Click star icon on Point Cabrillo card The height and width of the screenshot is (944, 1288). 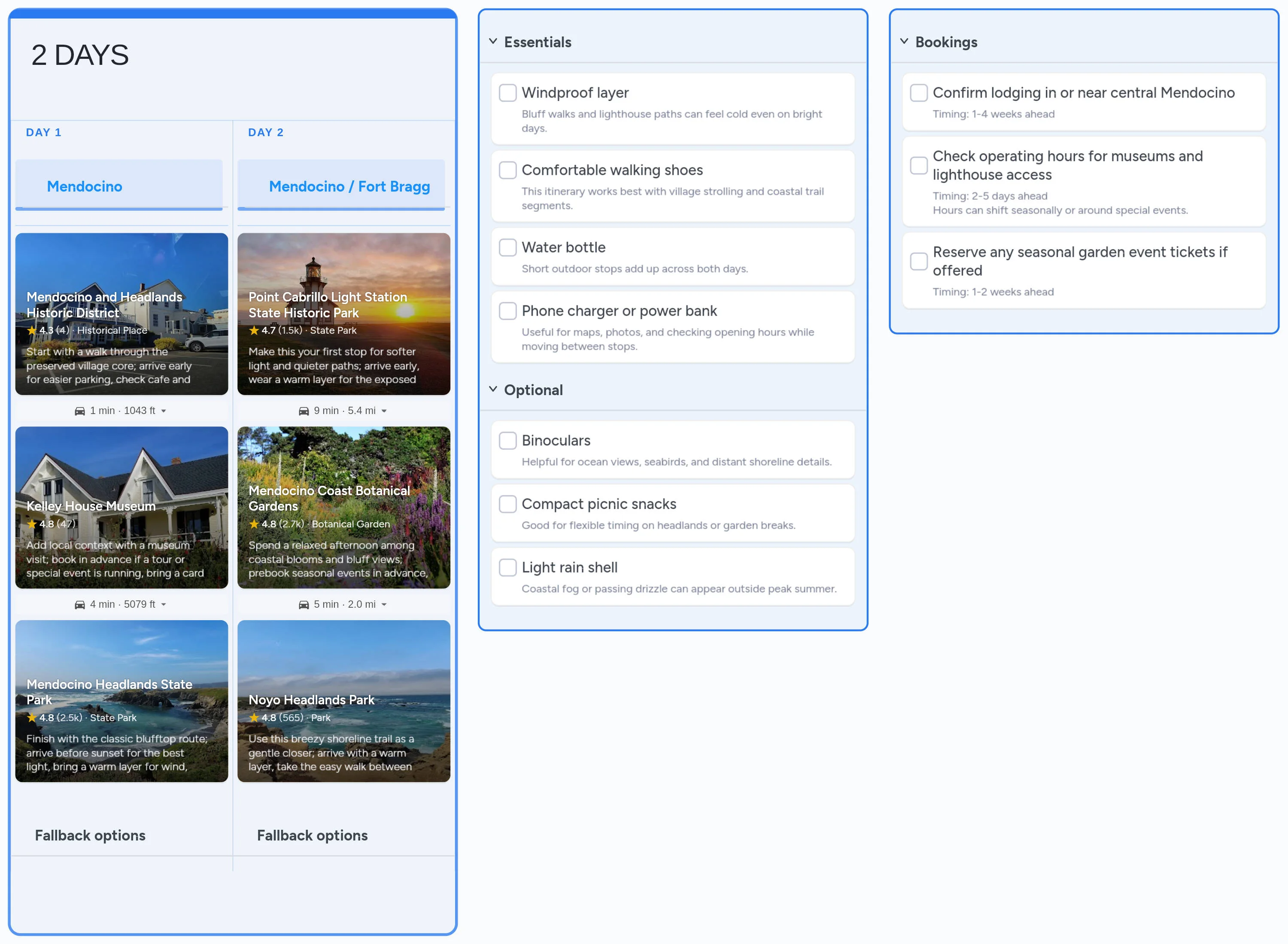click(x=254, y=330)
